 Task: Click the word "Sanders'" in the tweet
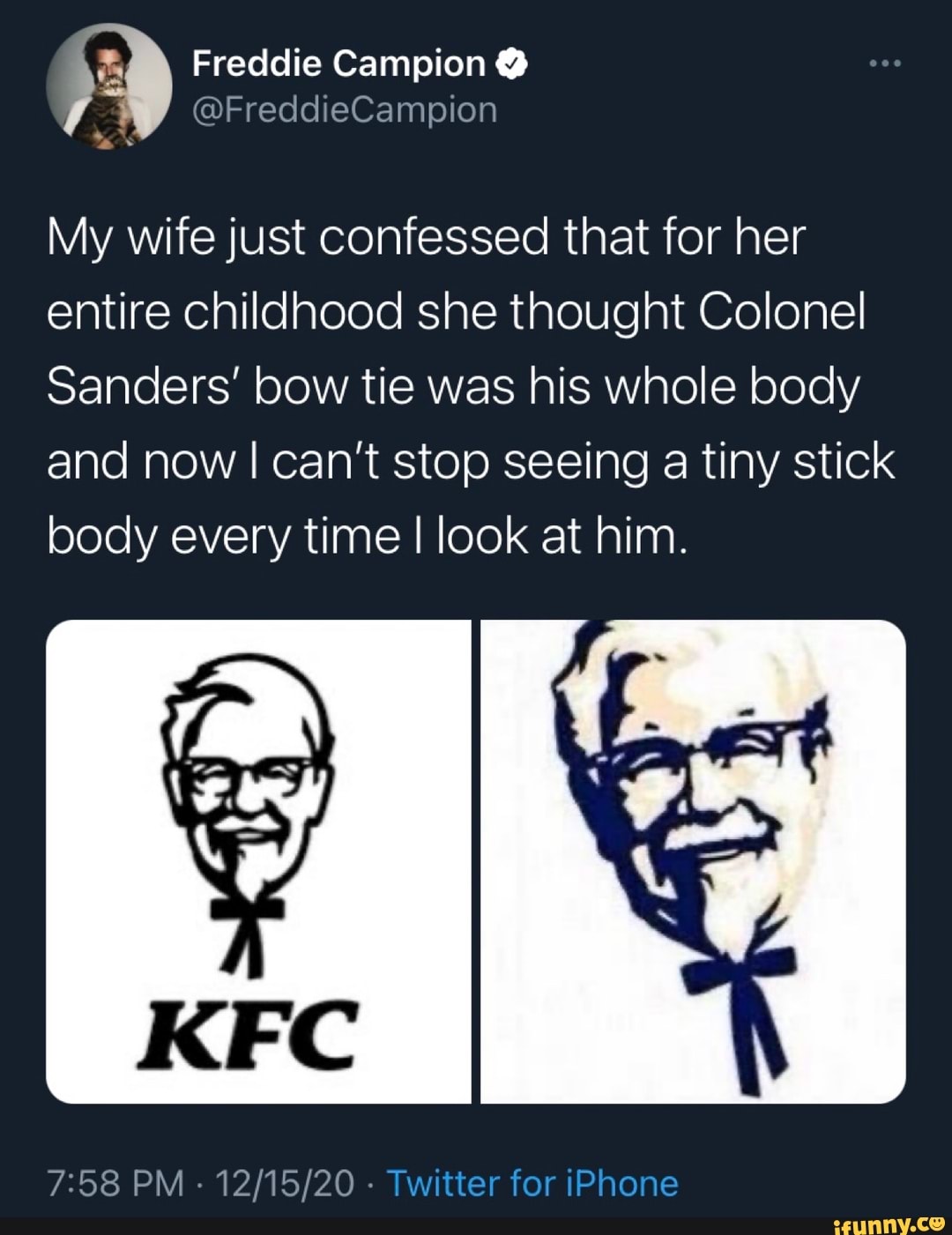pyautogui.click(x=143, y=387)
